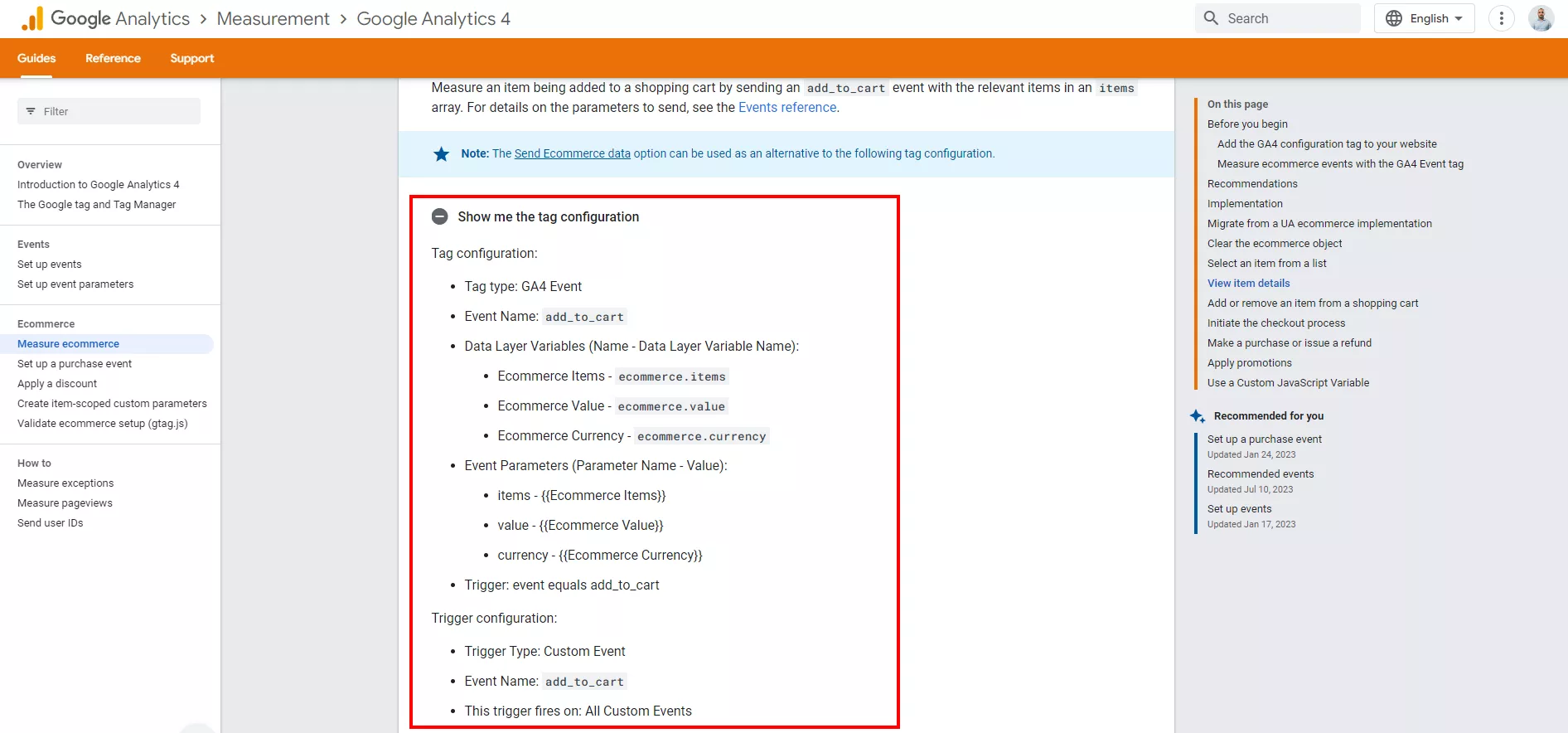Screen dimensions: 1568x733
Task: Open Validate ecommerce setup (gtag.js)
Action: click(x=103, y=423)
